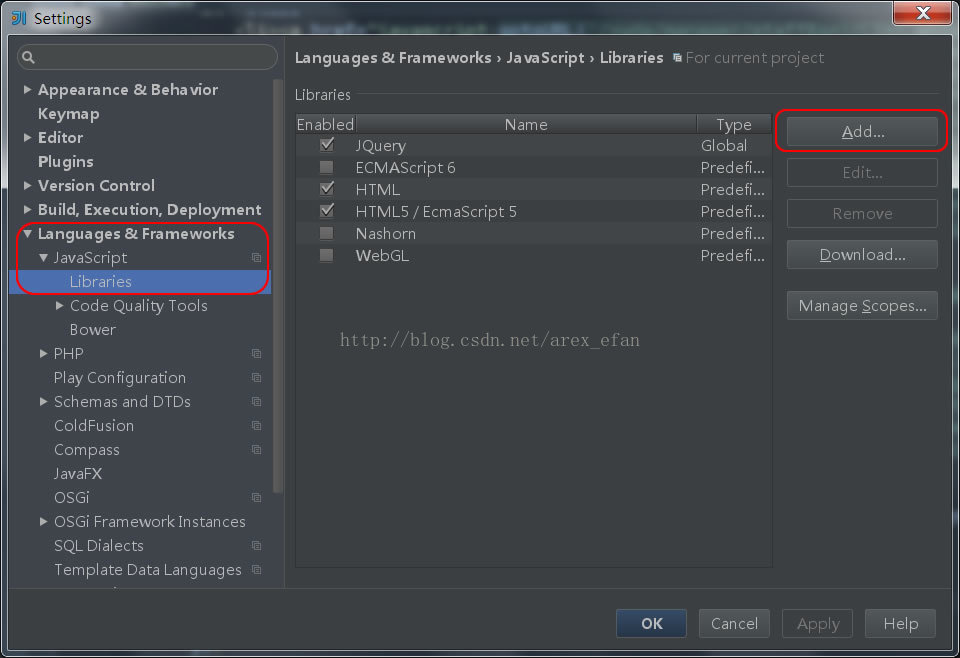Collapse Languages & Frameworks arrow

[28, 234]
